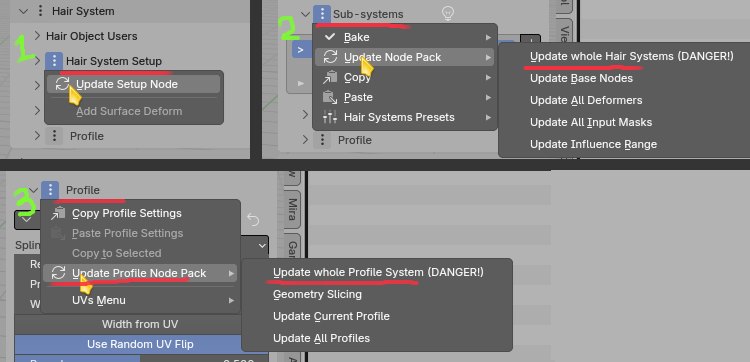Open the Update Profile Node Pack submenu
Image resolution: width=750 pixels, height=362 pixels.
click(x=140, y=273)
